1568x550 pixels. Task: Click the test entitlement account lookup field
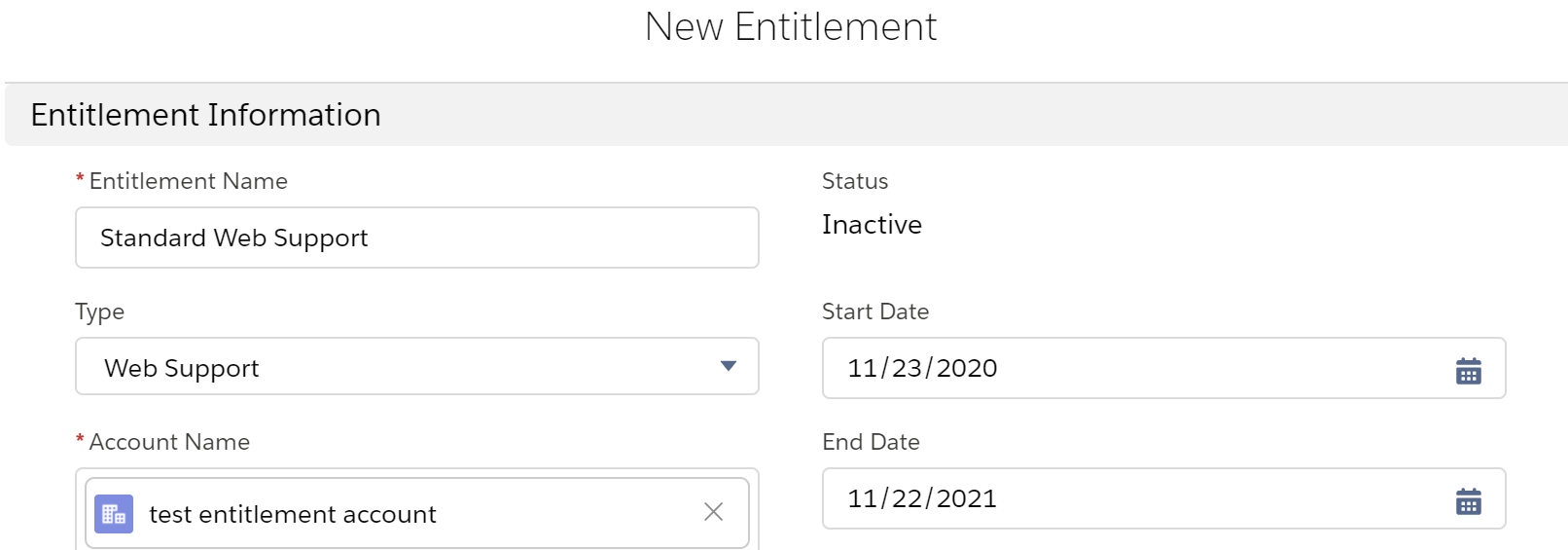(x=417, y=513)
